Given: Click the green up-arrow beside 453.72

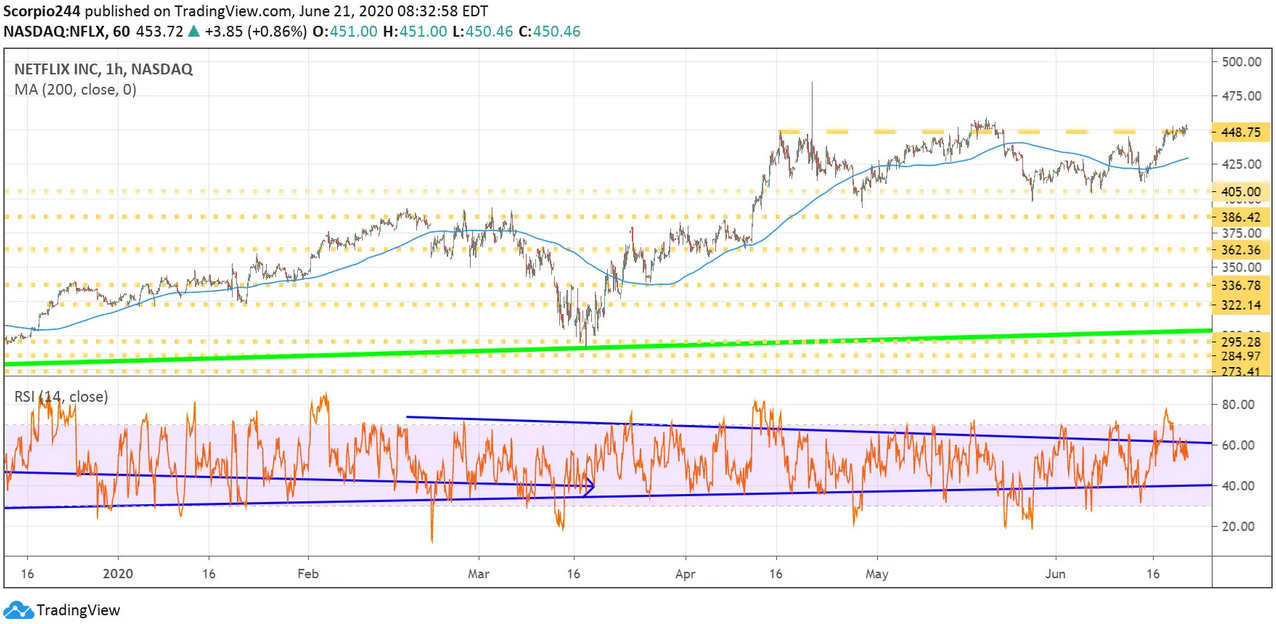Looking at the screenshot, I should pyautogui.click(x=193, y=31).
